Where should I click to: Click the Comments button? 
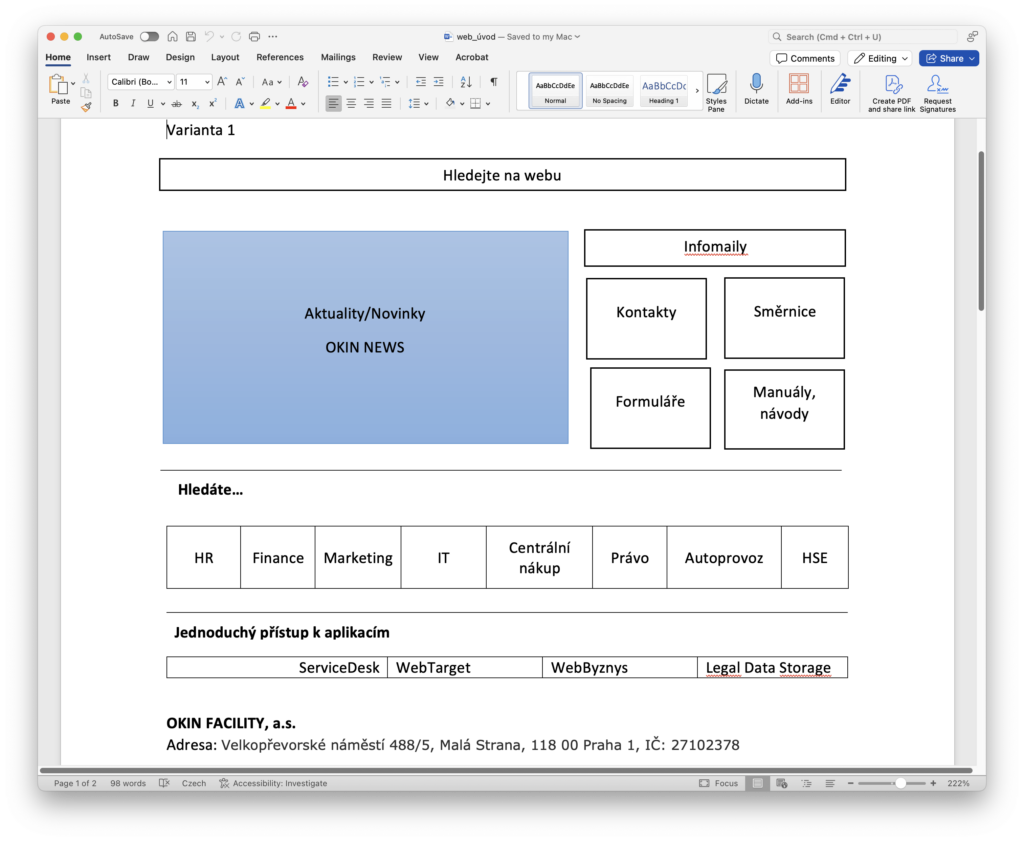(x=805, y=58)
